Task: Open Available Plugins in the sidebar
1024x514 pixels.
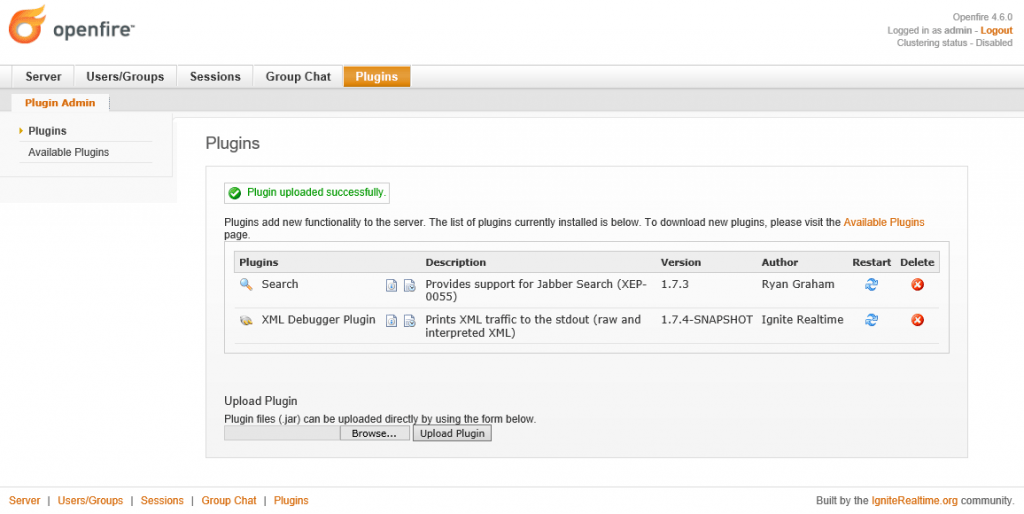Action: (x=69, y=152)
